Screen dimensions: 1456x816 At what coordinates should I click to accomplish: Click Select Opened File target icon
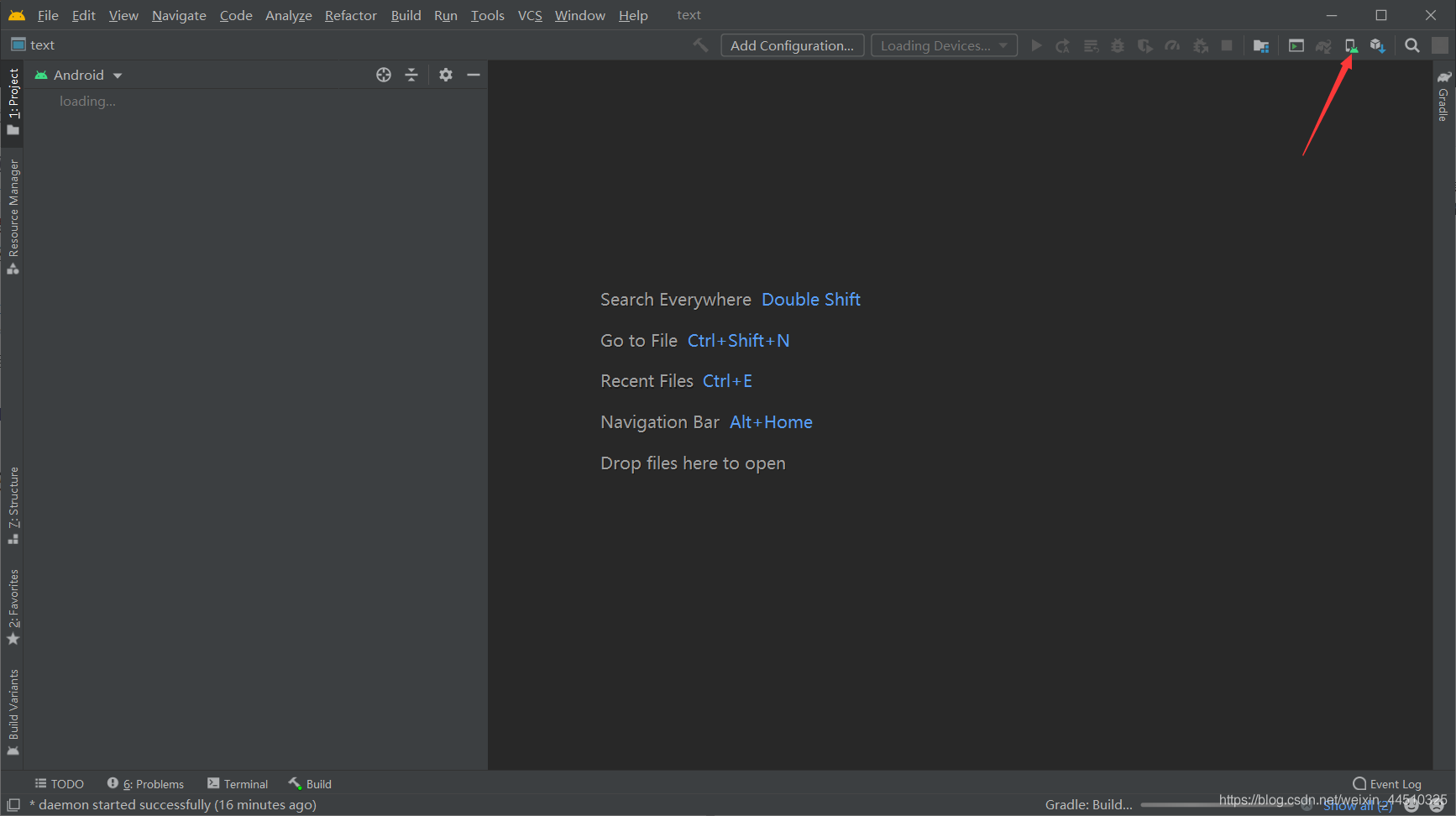coord(384,75)
